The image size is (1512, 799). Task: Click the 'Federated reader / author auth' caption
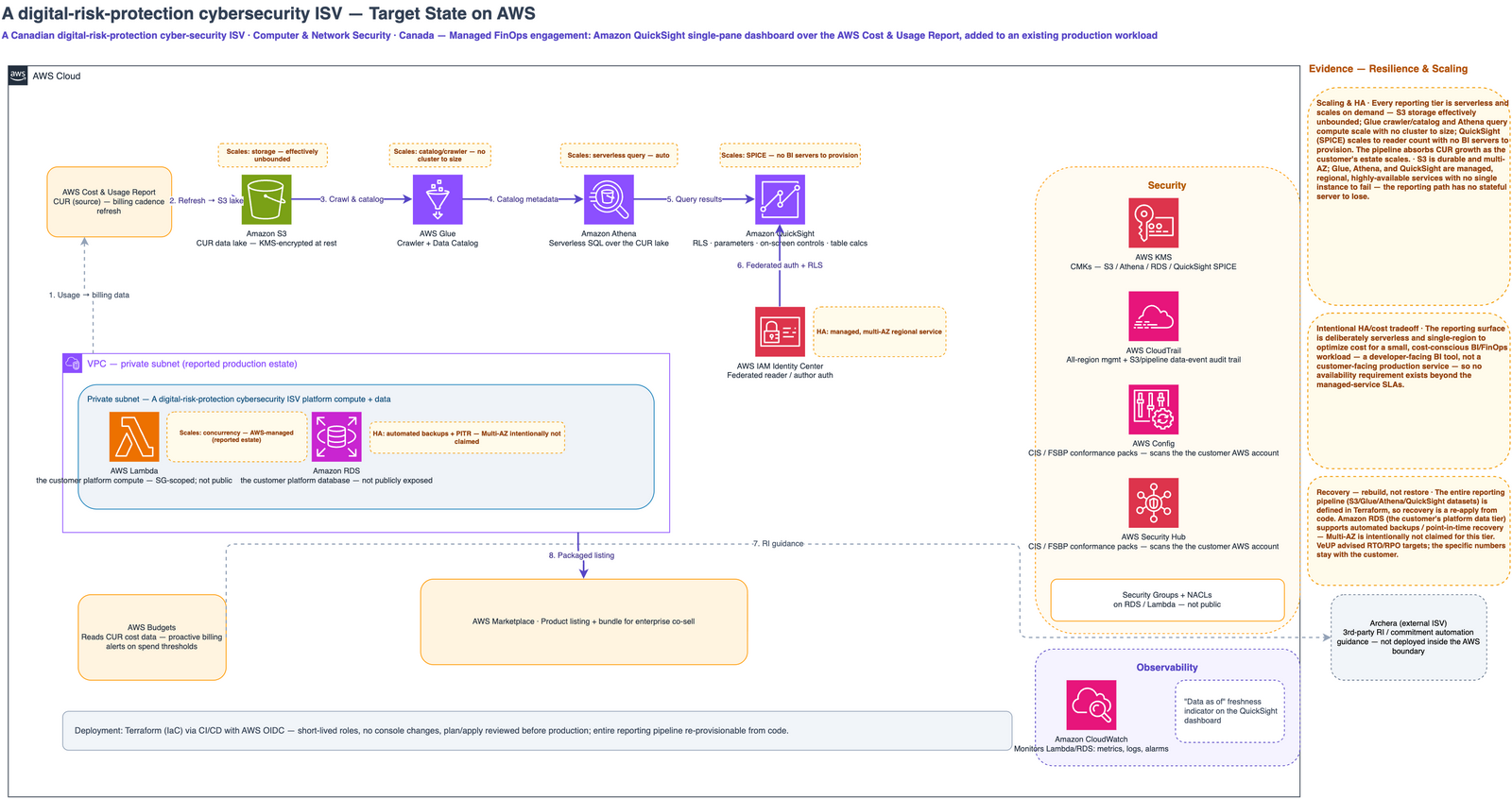[780, 375]
